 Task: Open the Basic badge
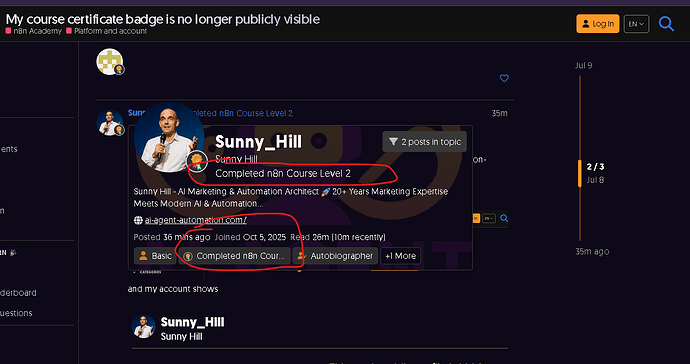(x=155, y=256)
